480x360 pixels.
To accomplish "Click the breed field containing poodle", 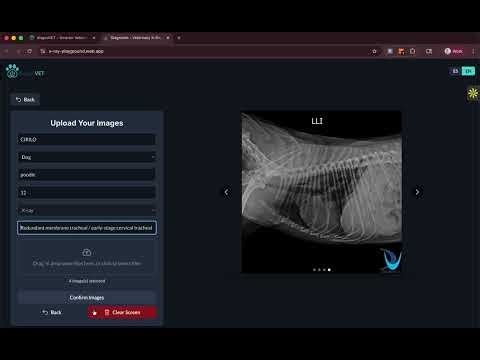I will coord(87,175).
